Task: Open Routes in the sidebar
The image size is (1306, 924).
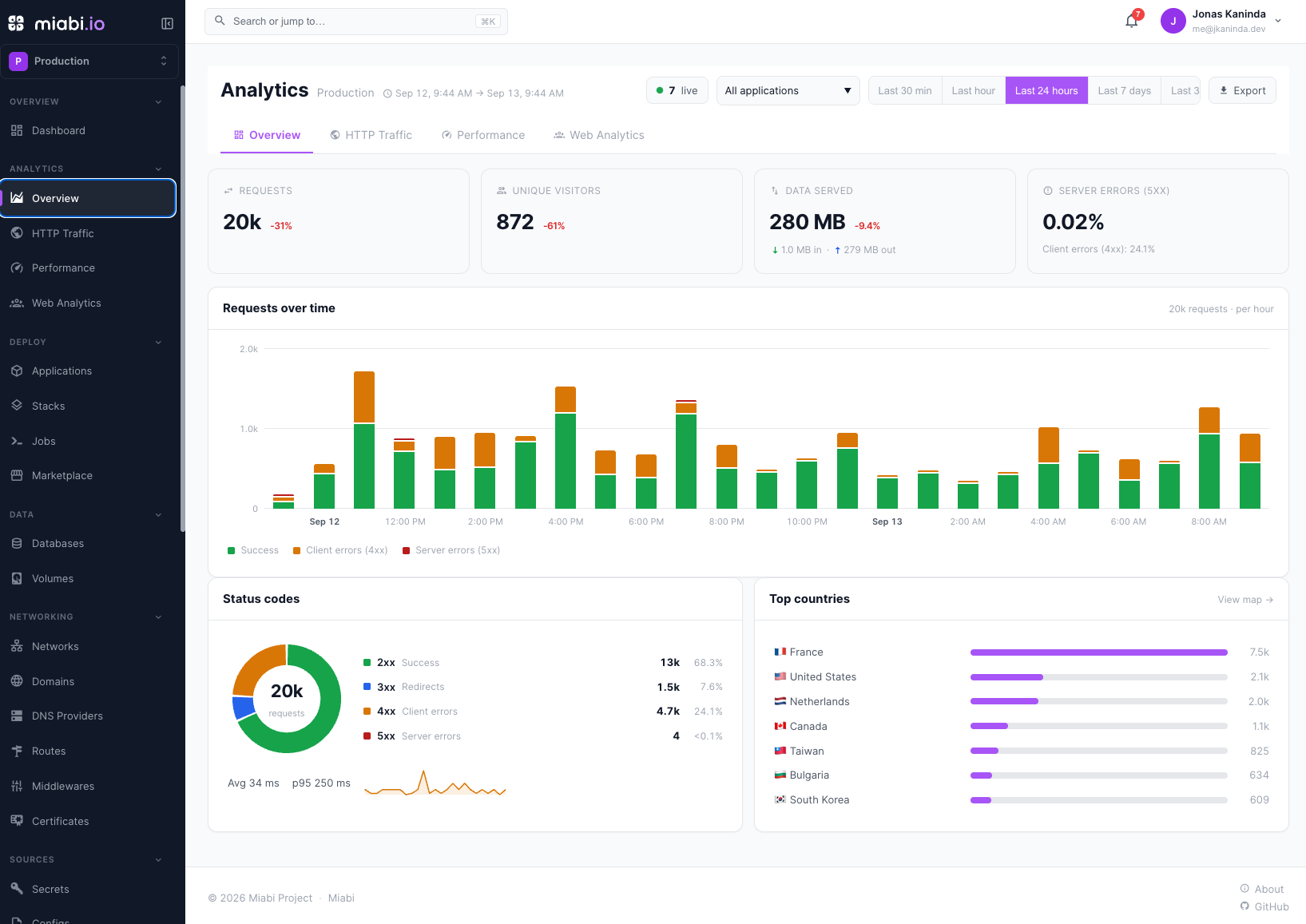Action: pyautogui.click(x=88, y=751)
